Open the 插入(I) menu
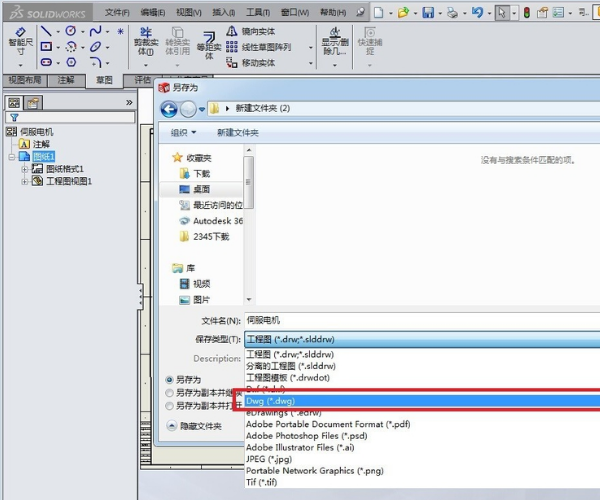The width and height of the screenshot is (600, 500). (224, 13)
